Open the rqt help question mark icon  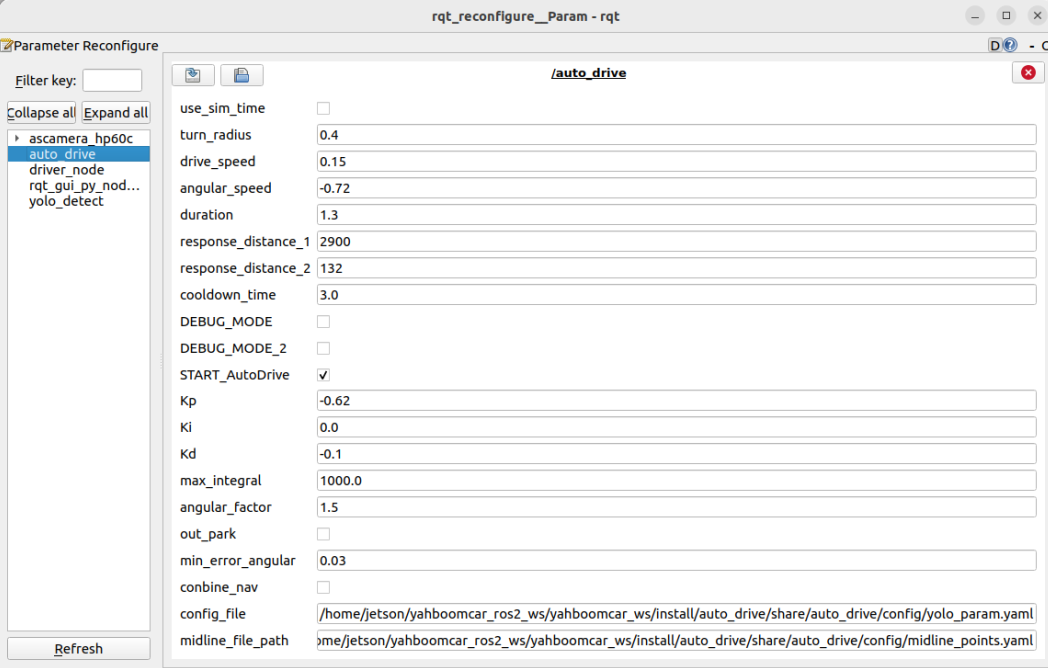click(1010, 45)
